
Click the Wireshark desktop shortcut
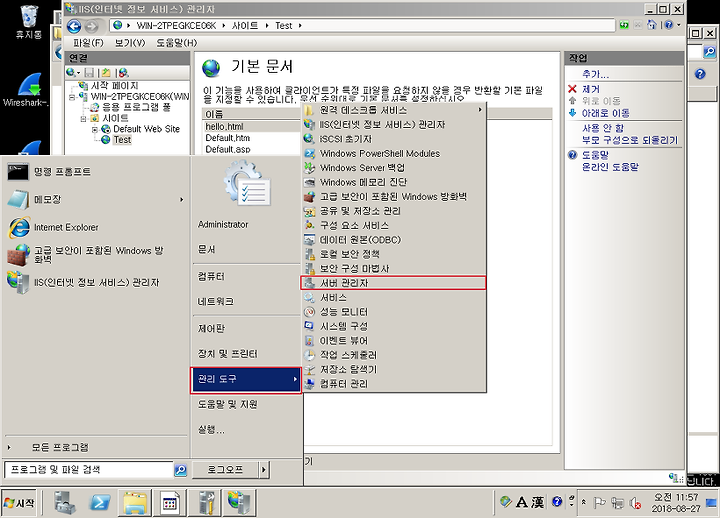coord(27,90)
